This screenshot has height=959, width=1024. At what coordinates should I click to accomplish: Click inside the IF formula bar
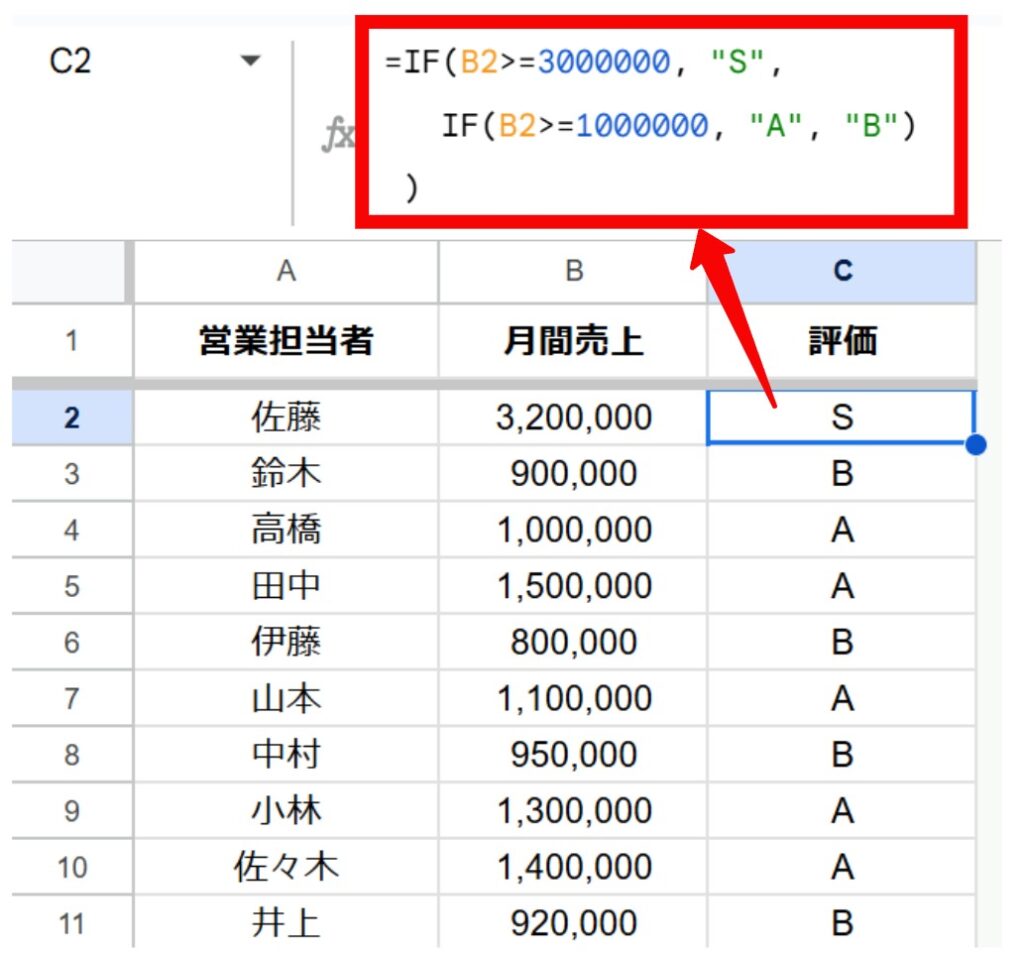click(x=660, y=120)
